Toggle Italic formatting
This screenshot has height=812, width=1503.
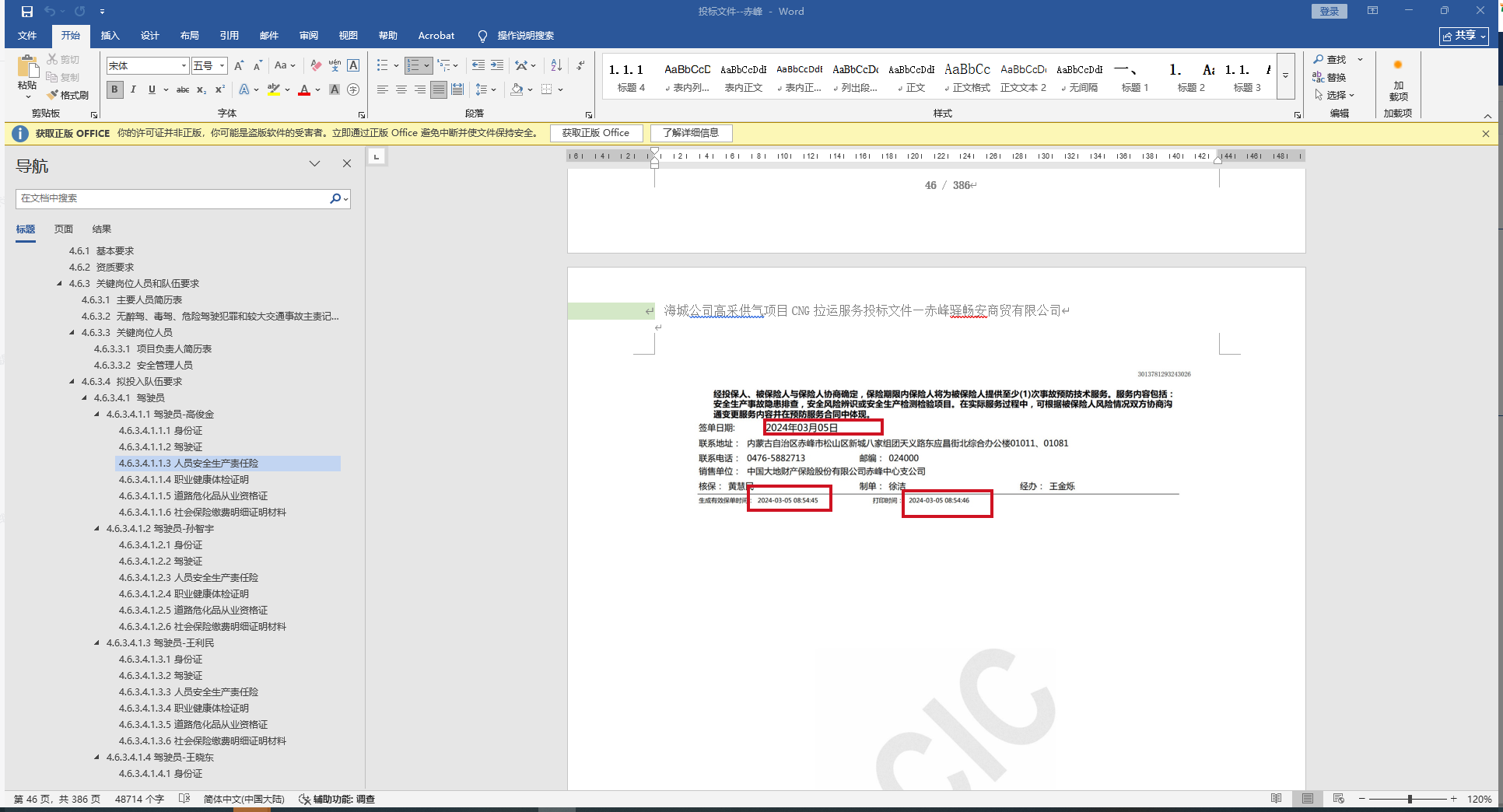pyautogui.click(x=133, y=89)
